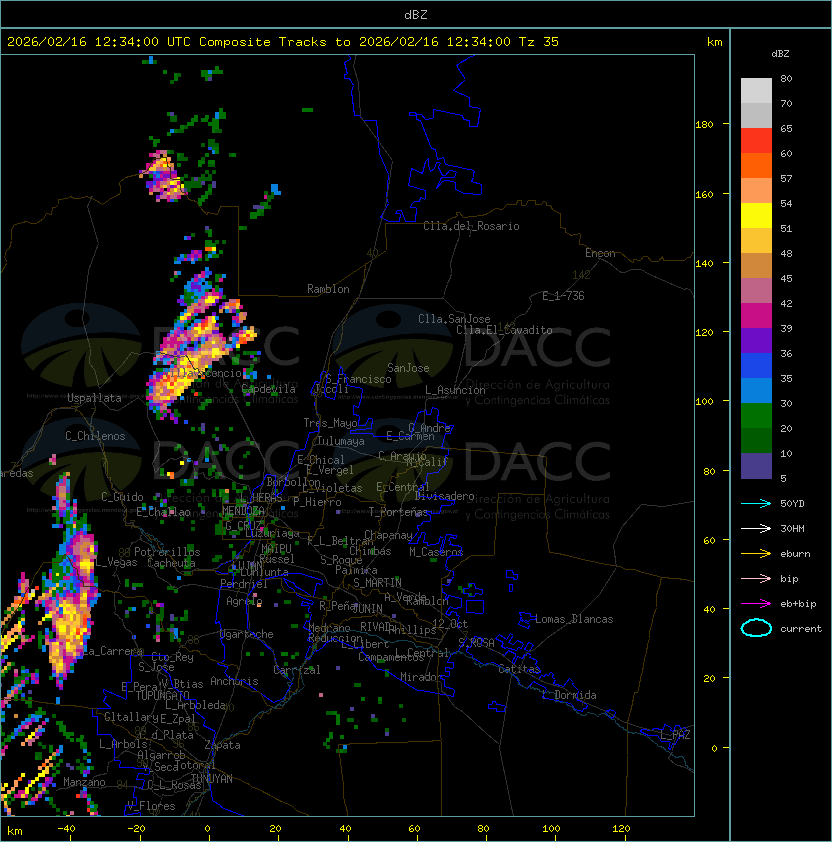The image size is (832, 842).
Task: Click the 'Manzano' map label
Action: (84, 782)
